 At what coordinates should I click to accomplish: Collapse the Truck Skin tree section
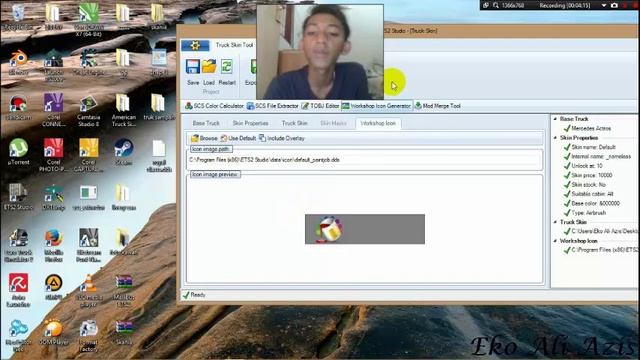point(555,222)
